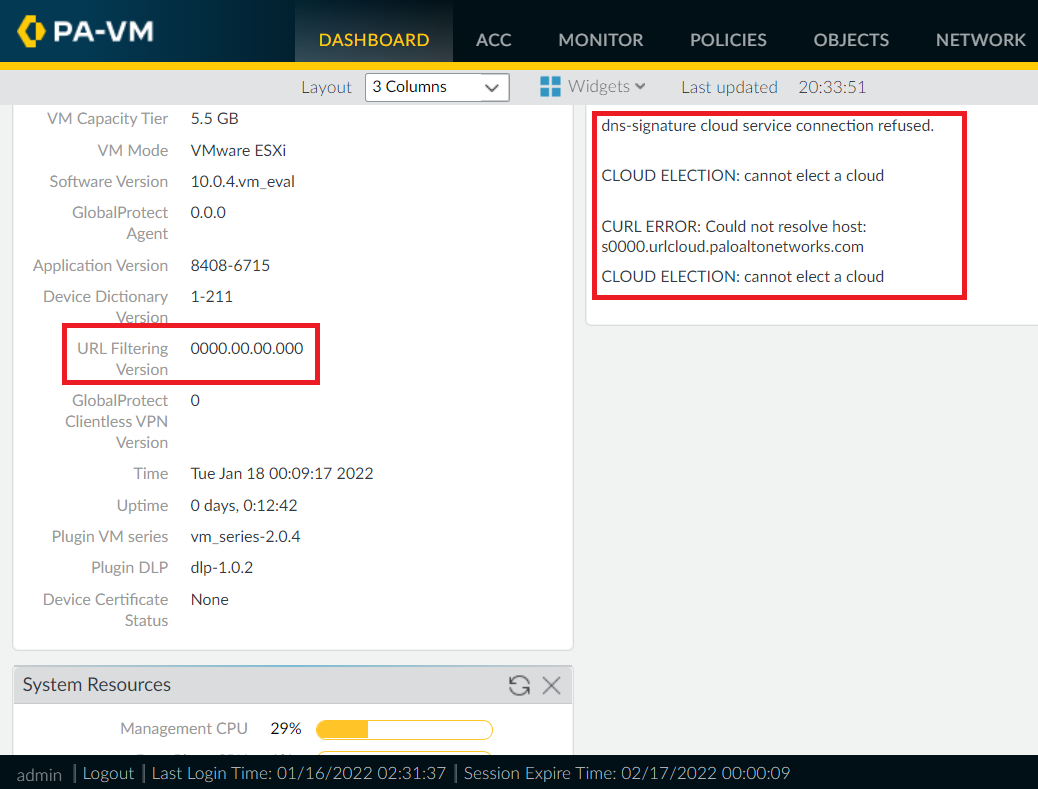The width and height of the screenshot is (1038, 789).
Task: Open the Widgets grid icon
Action: pyautogui.click(x=550, y=87)
